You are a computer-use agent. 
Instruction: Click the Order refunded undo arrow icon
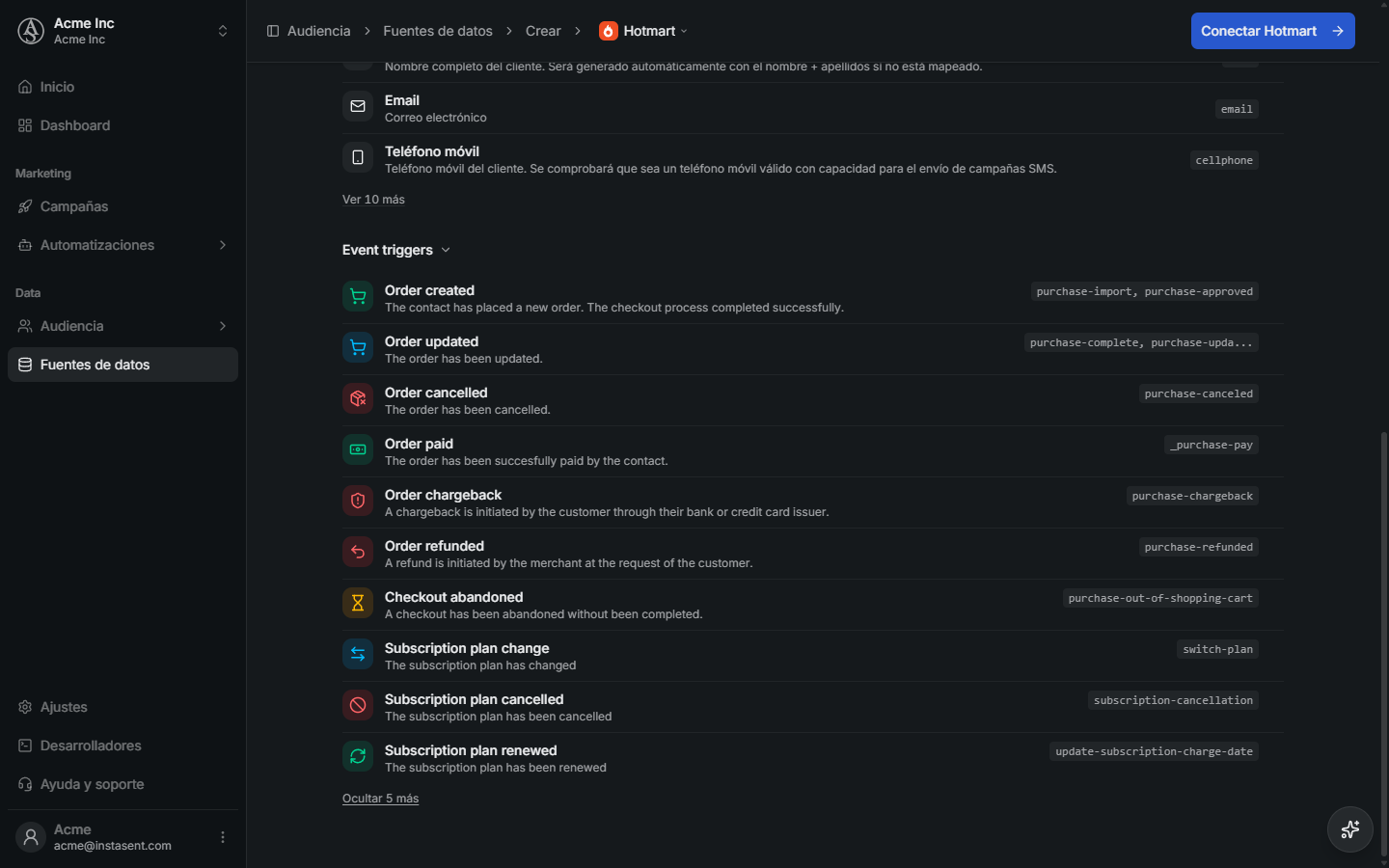358,553
